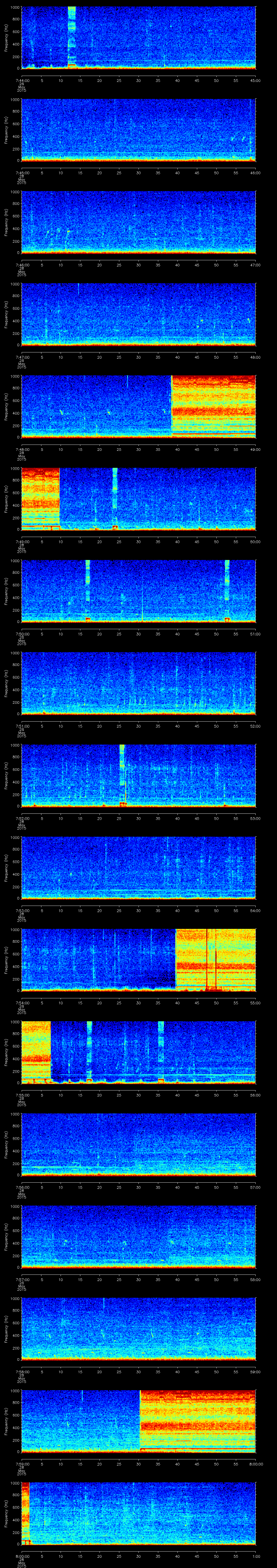Click the burst near 52 seconds in the 7:50 spectrogram
Screen dimensions: 277x1568
[x=227, y=589]
